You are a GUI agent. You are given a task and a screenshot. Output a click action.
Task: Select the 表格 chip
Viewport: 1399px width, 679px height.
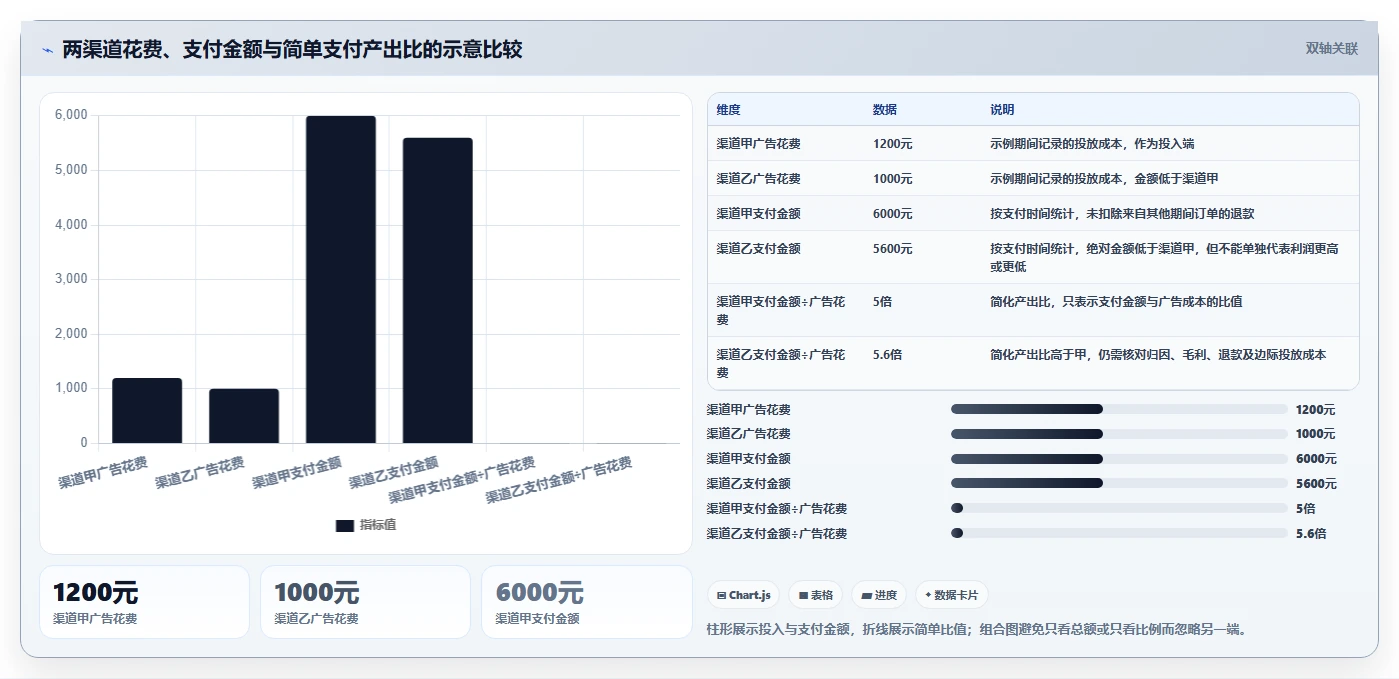tap(816, 595)
